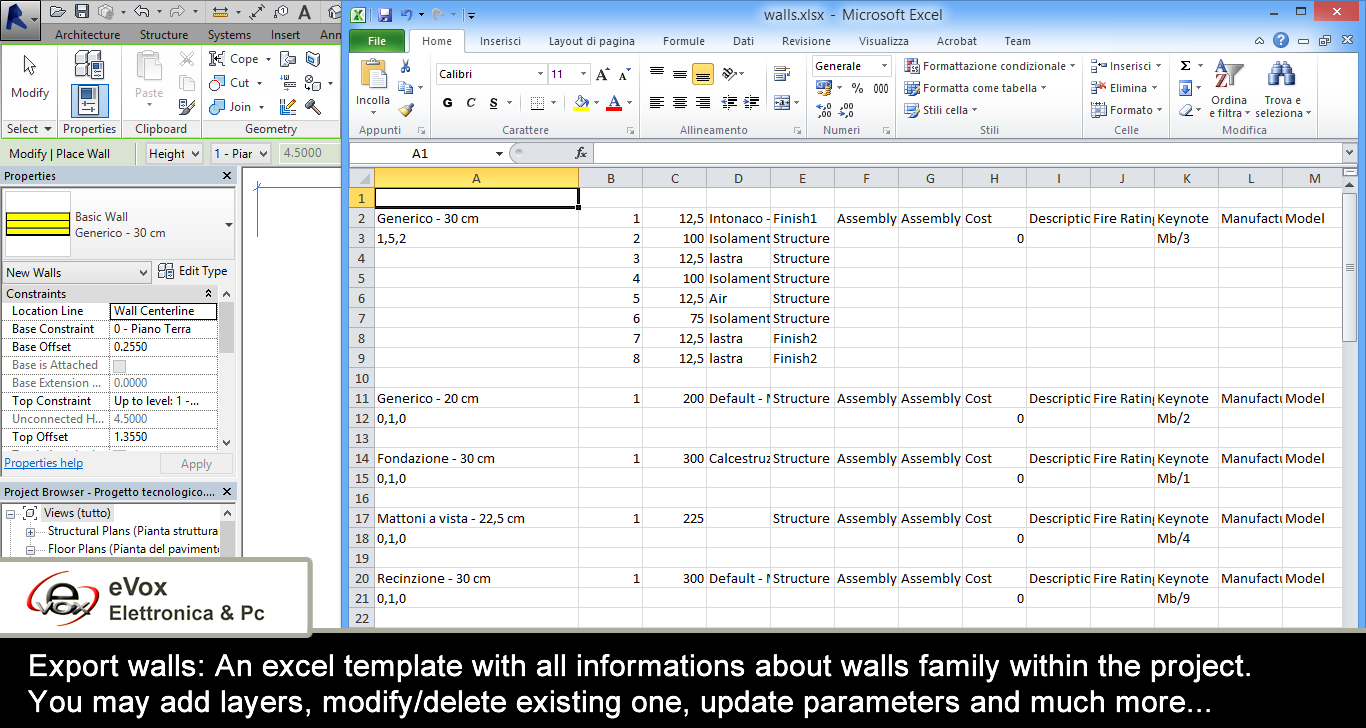Expand the Structural Plans tree node

30,531
